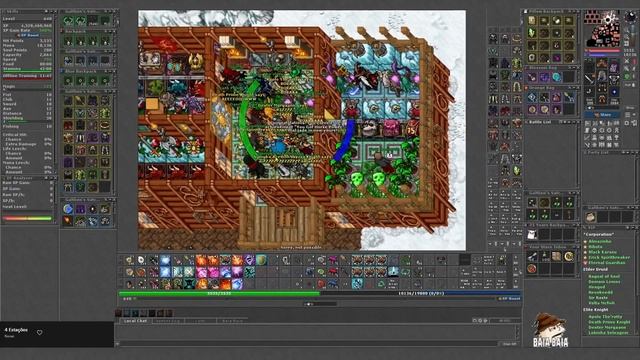Click the cyan orb item in the right bag

(x=557, y=77)
